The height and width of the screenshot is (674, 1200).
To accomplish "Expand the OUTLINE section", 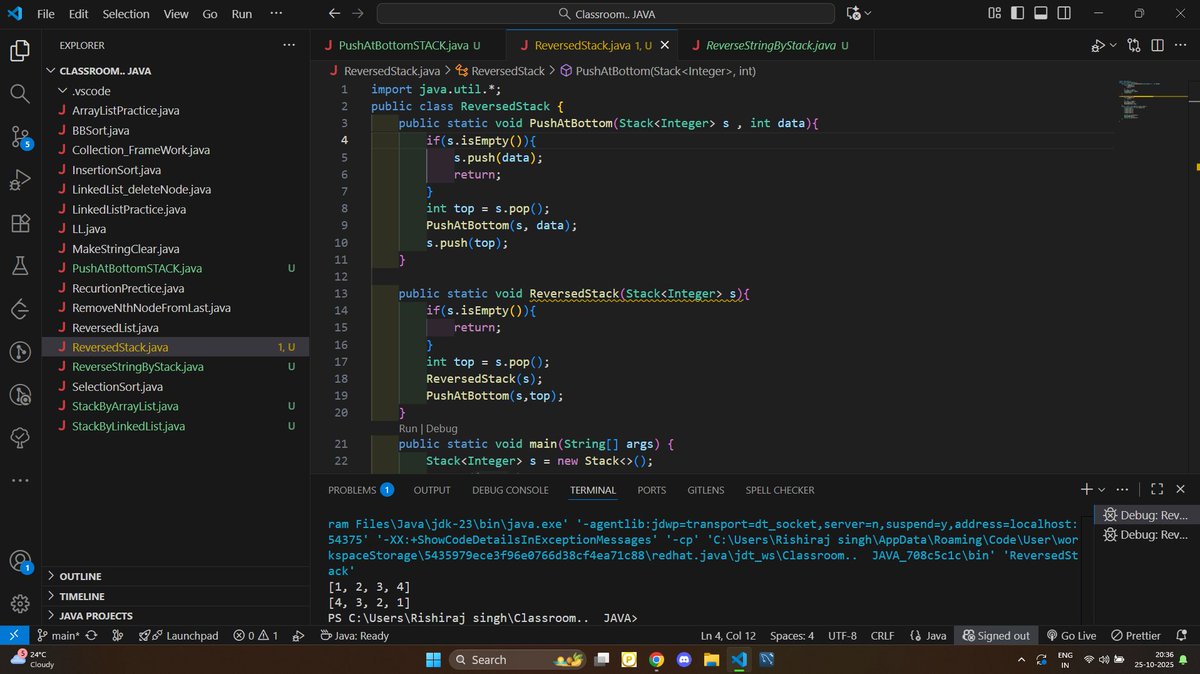I will coord(81,576).
